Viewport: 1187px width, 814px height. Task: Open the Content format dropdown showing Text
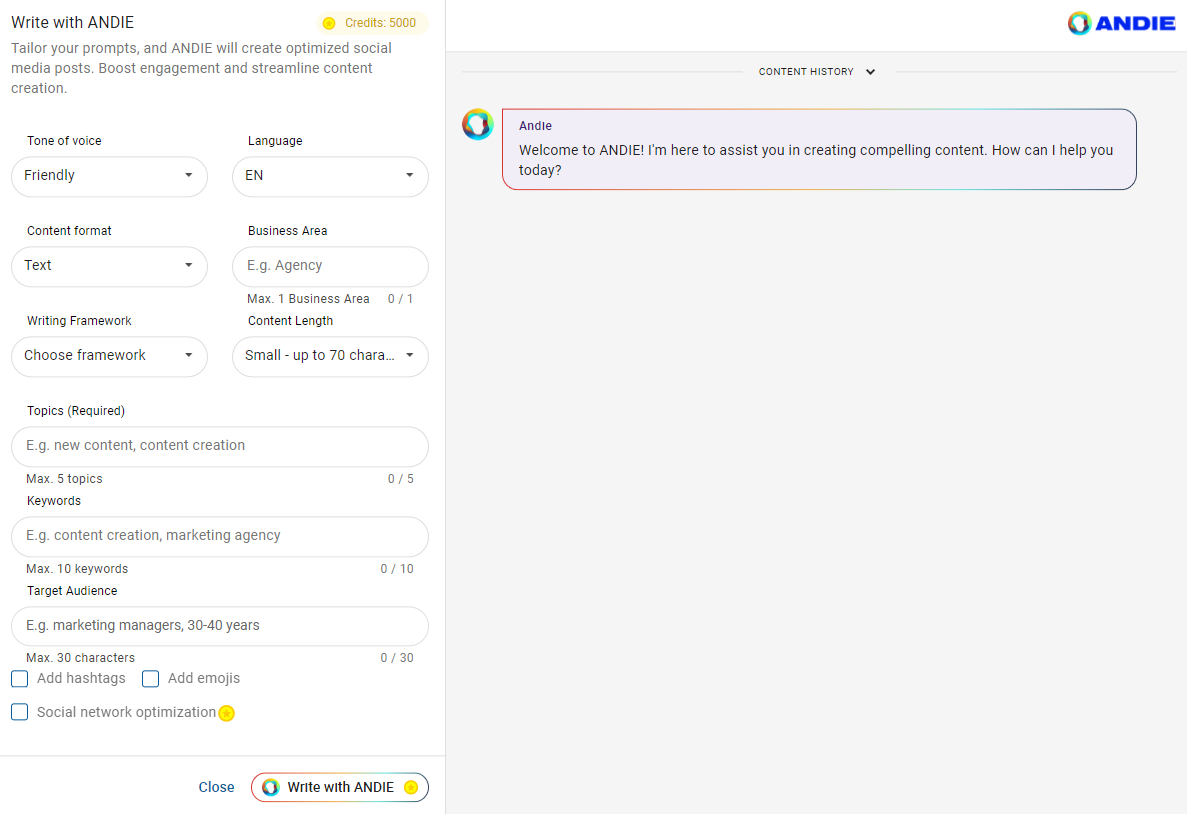click(109, 267)
